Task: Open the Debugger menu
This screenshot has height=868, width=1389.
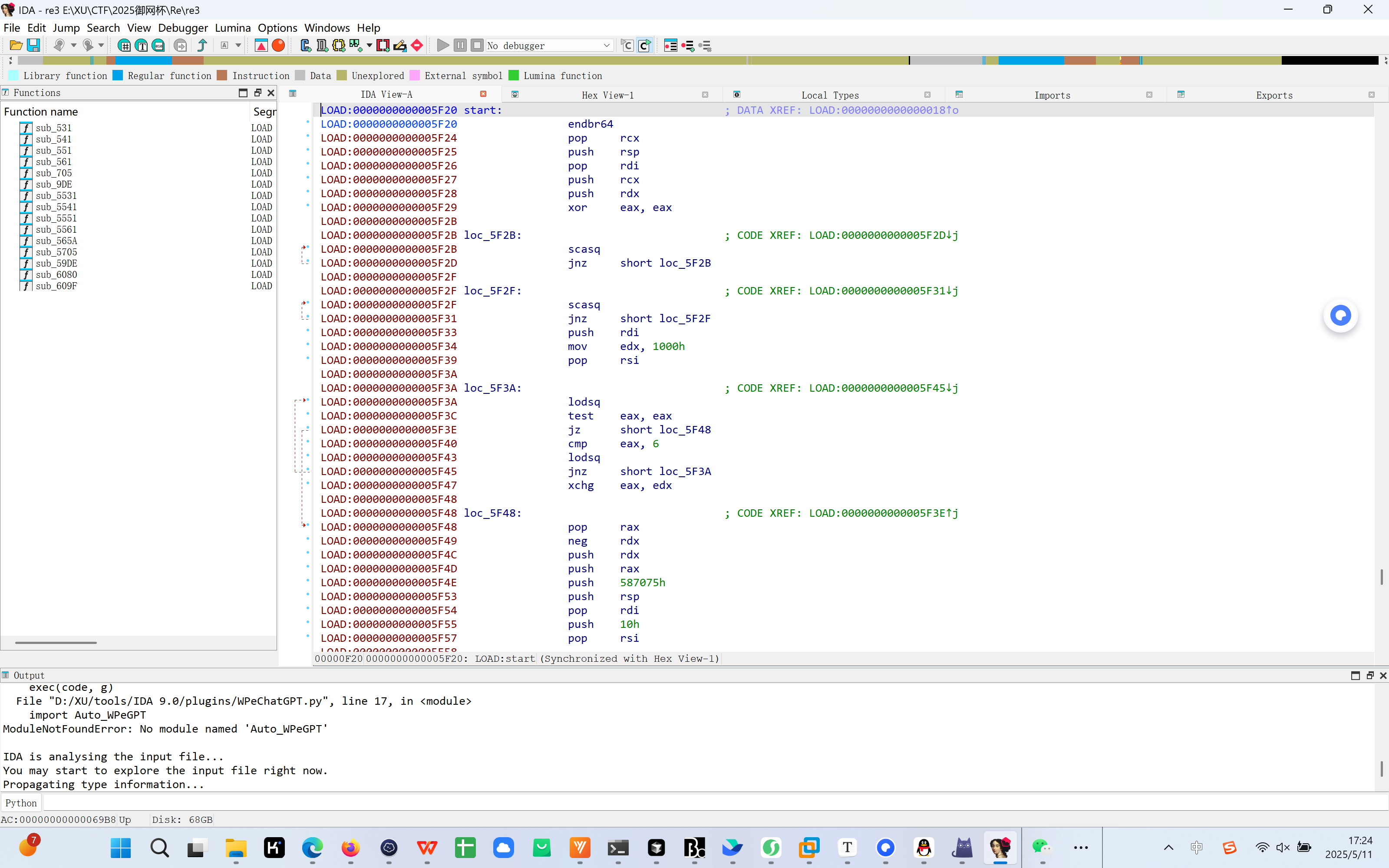Action: tap(182, 27)
